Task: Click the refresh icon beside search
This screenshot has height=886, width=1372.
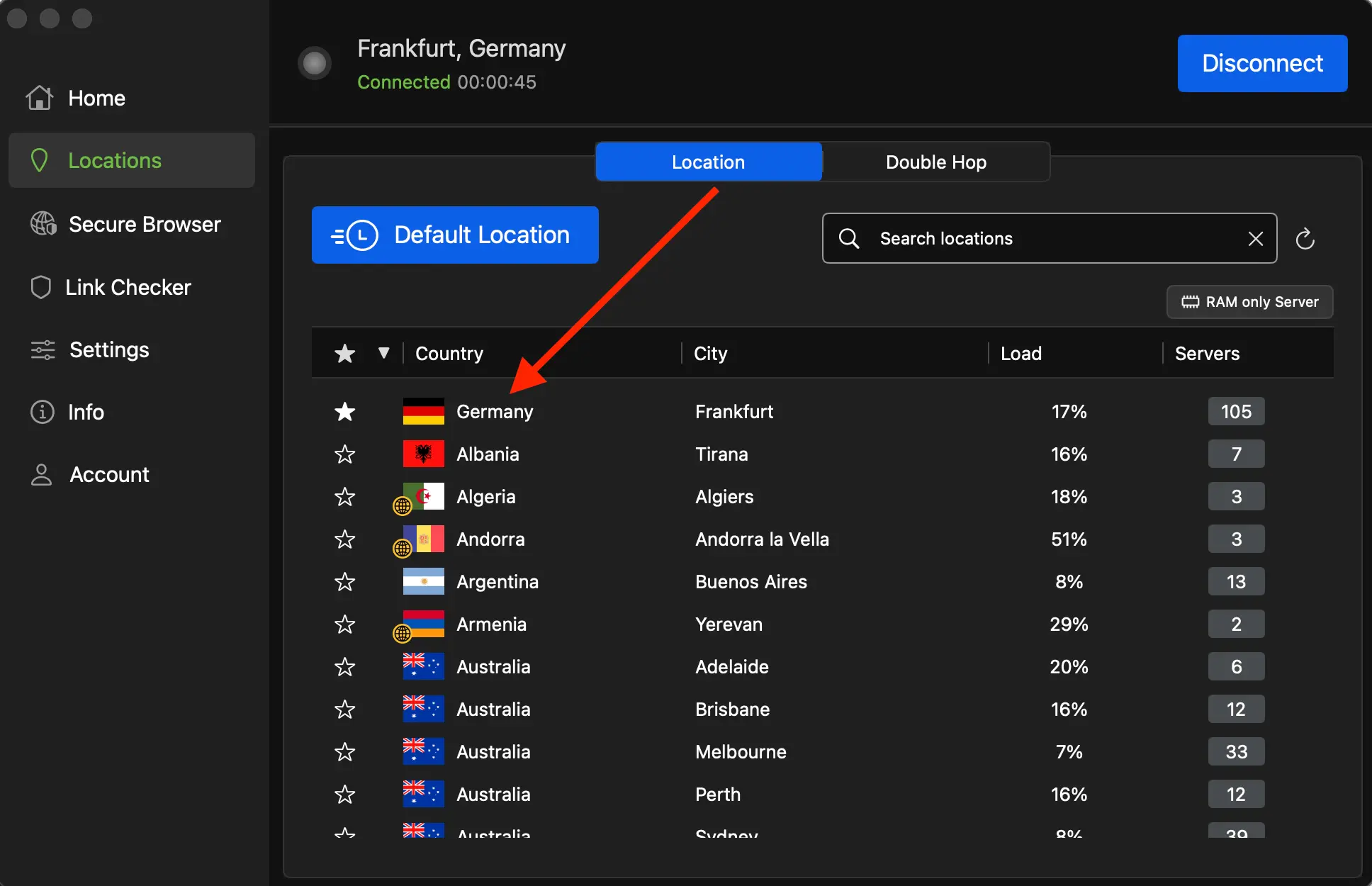Action: (1306, 239)
